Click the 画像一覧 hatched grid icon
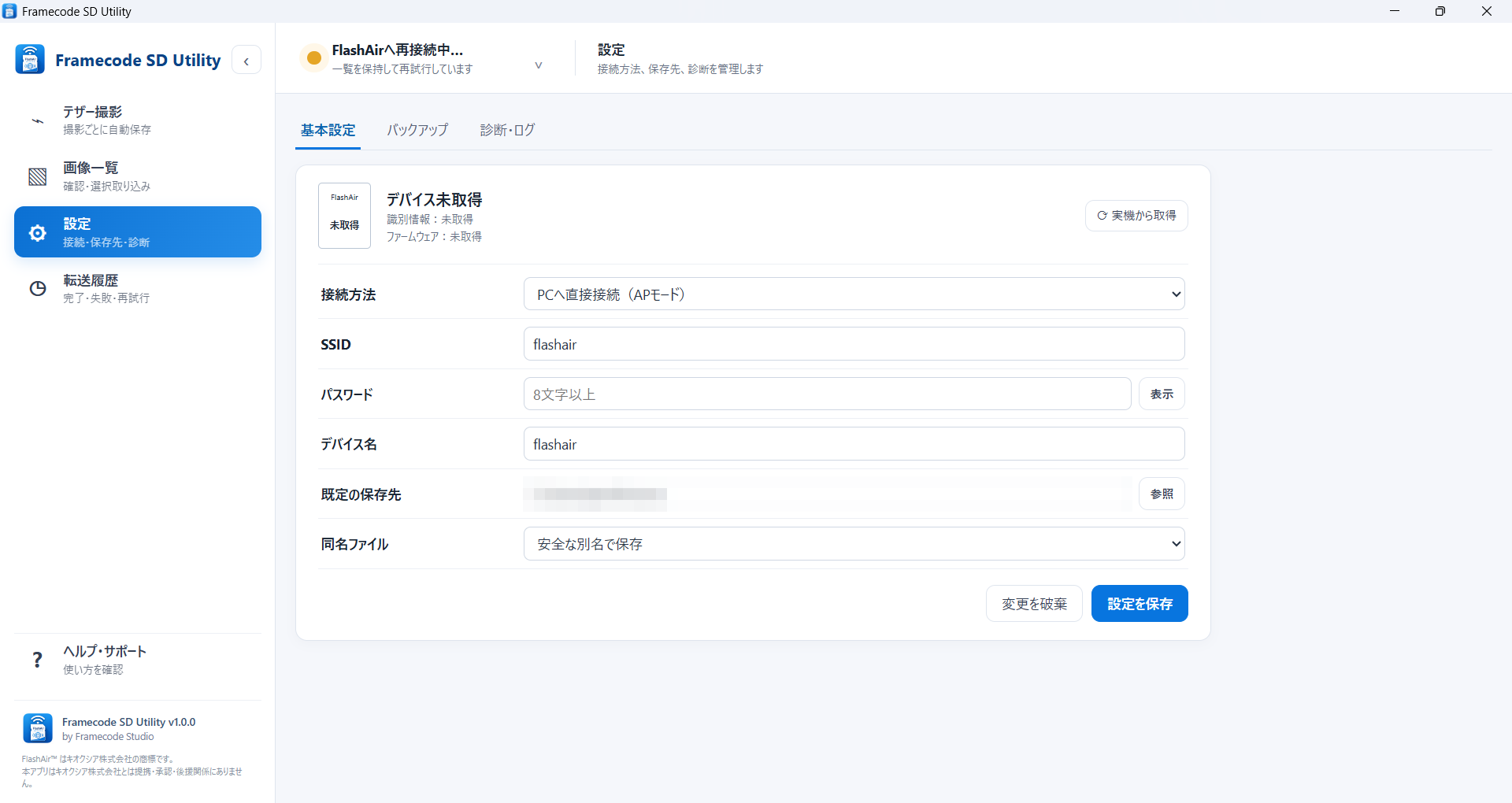 37,176
